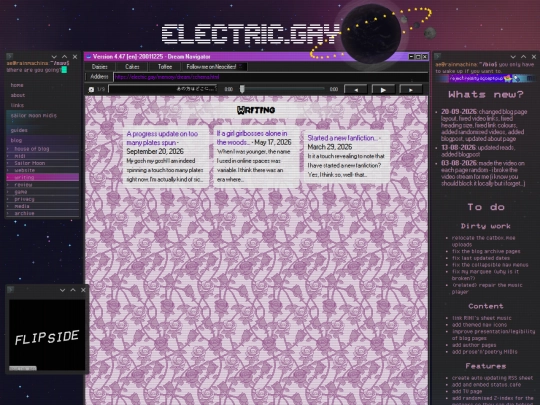
Task: Click the Japanese track title display
Action: (163, 89)
